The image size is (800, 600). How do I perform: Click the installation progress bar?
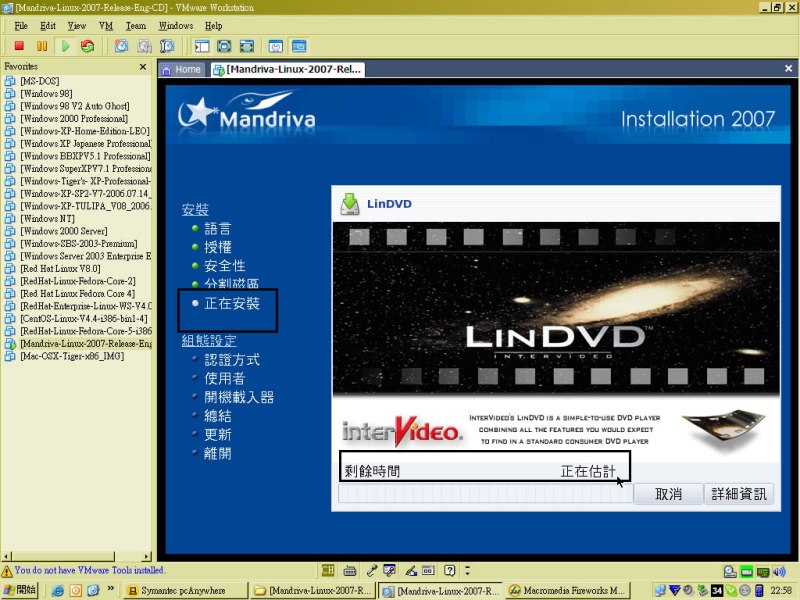(x=485, y=493)
